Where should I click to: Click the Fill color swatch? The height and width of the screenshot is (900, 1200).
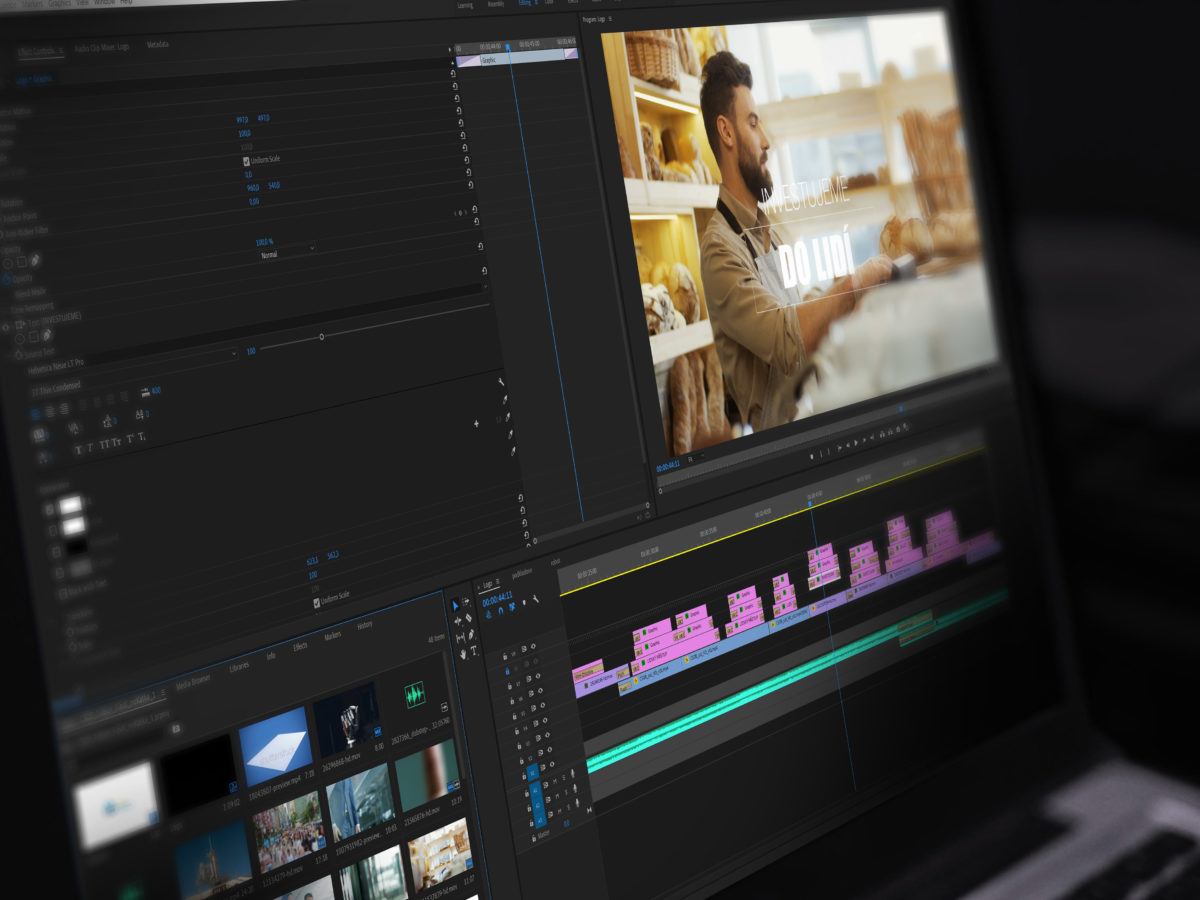[71, 505]
